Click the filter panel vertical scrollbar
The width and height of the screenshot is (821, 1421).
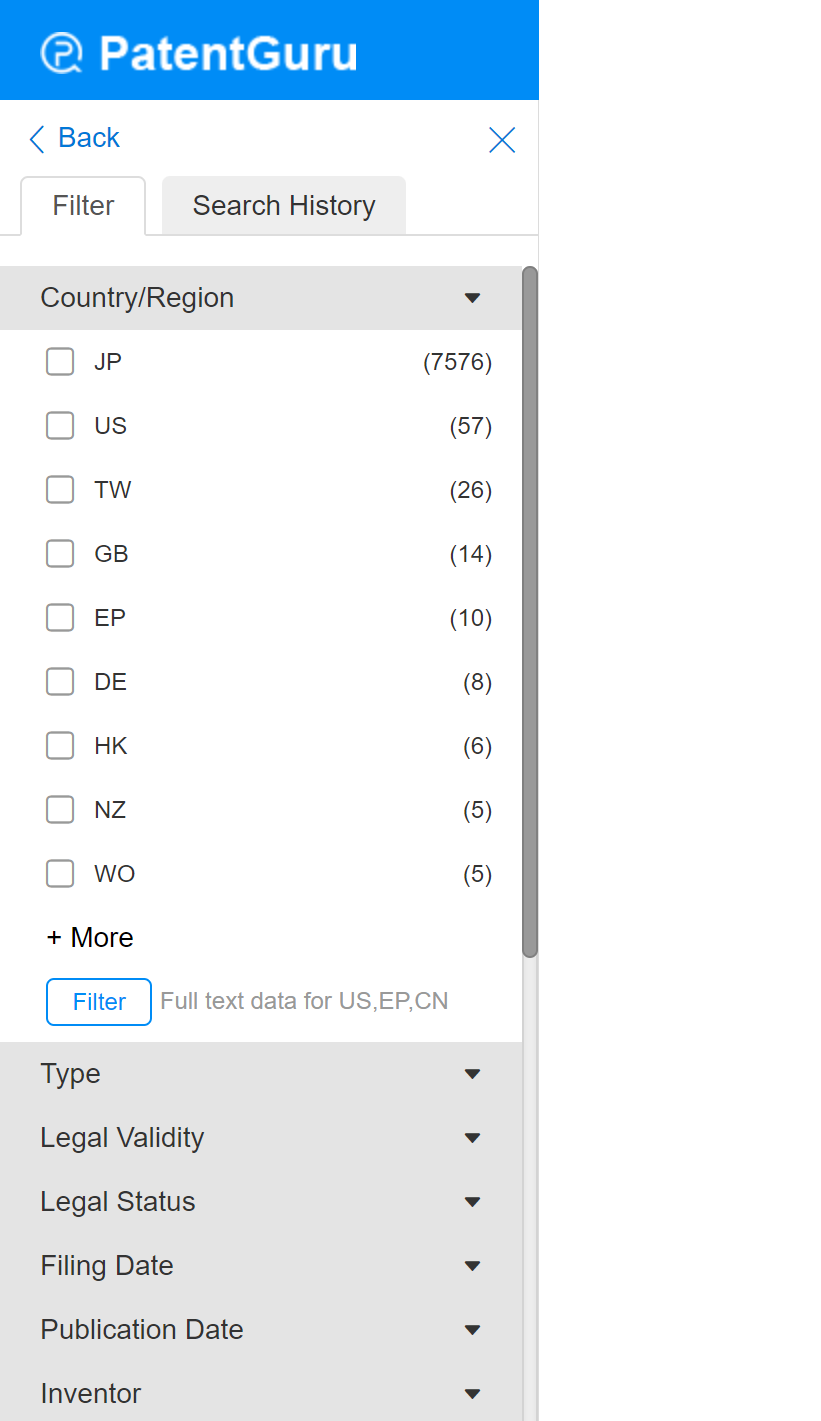click(x=530, y=610)
